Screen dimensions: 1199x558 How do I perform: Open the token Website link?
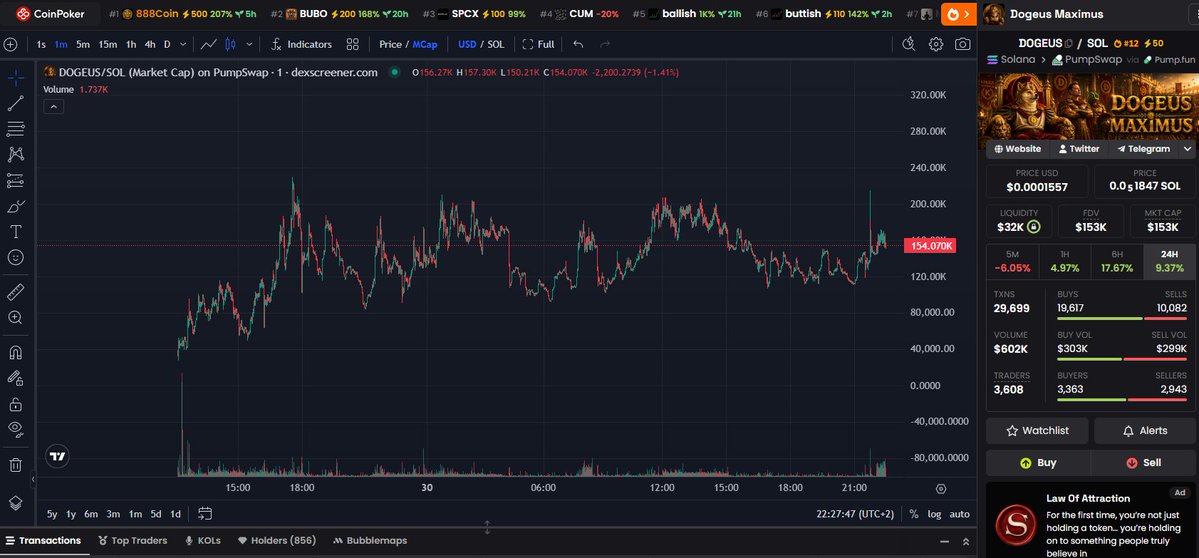[x=1018, y=149]
